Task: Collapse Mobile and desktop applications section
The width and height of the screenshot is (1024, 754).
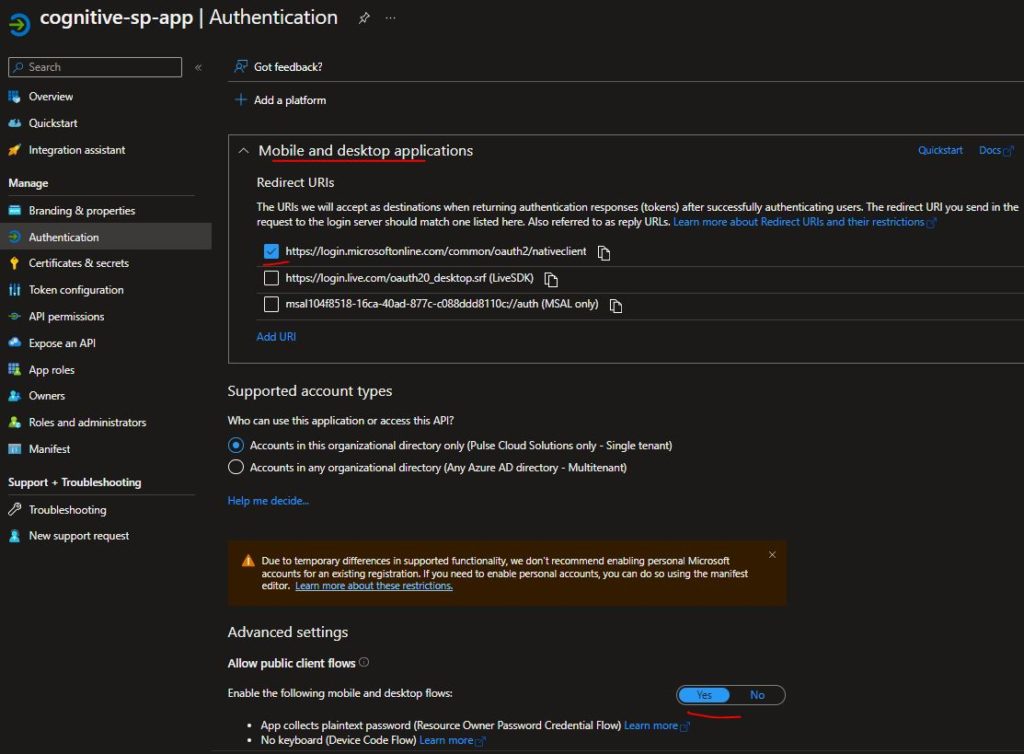Action: (244, 150)
